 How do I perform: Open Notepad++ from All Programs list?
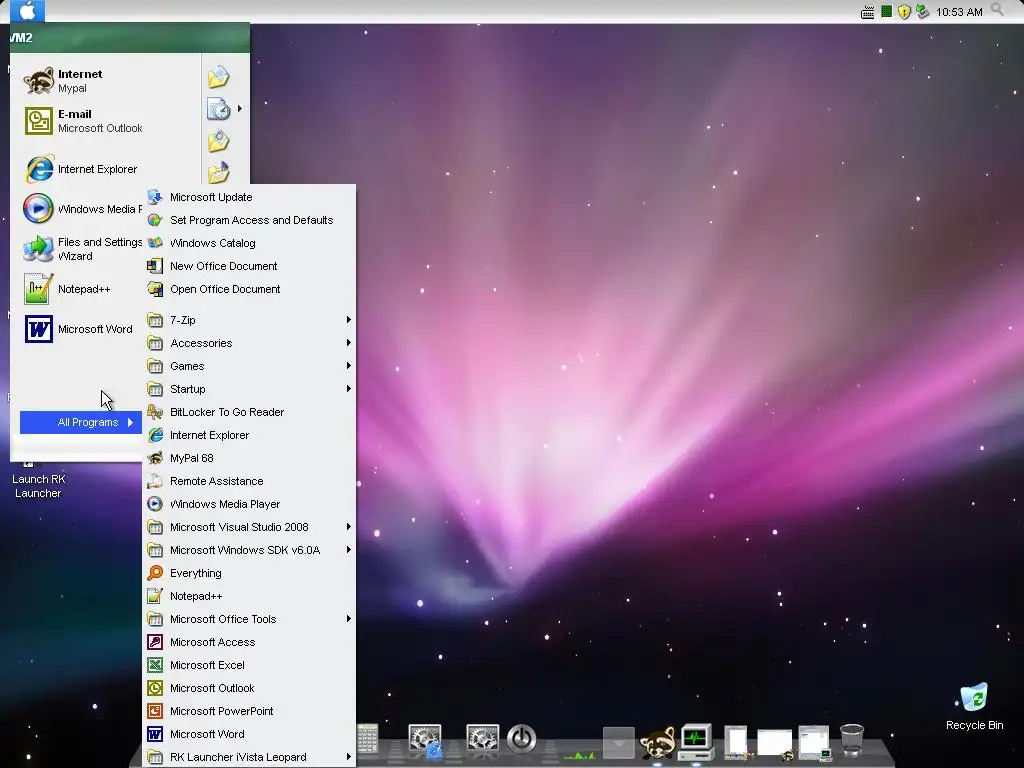pyautogui.click(x=249, y=596)
